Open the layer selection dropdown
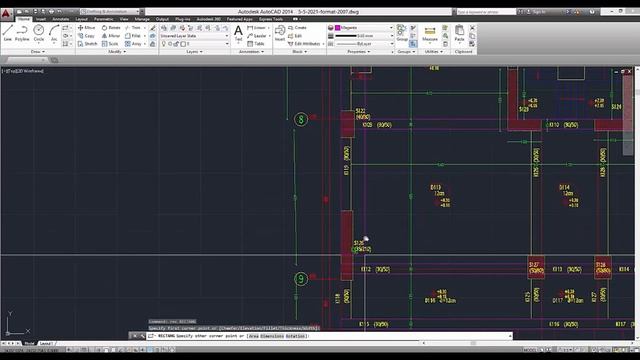640x360 pixels. click(x=194, y=44)
